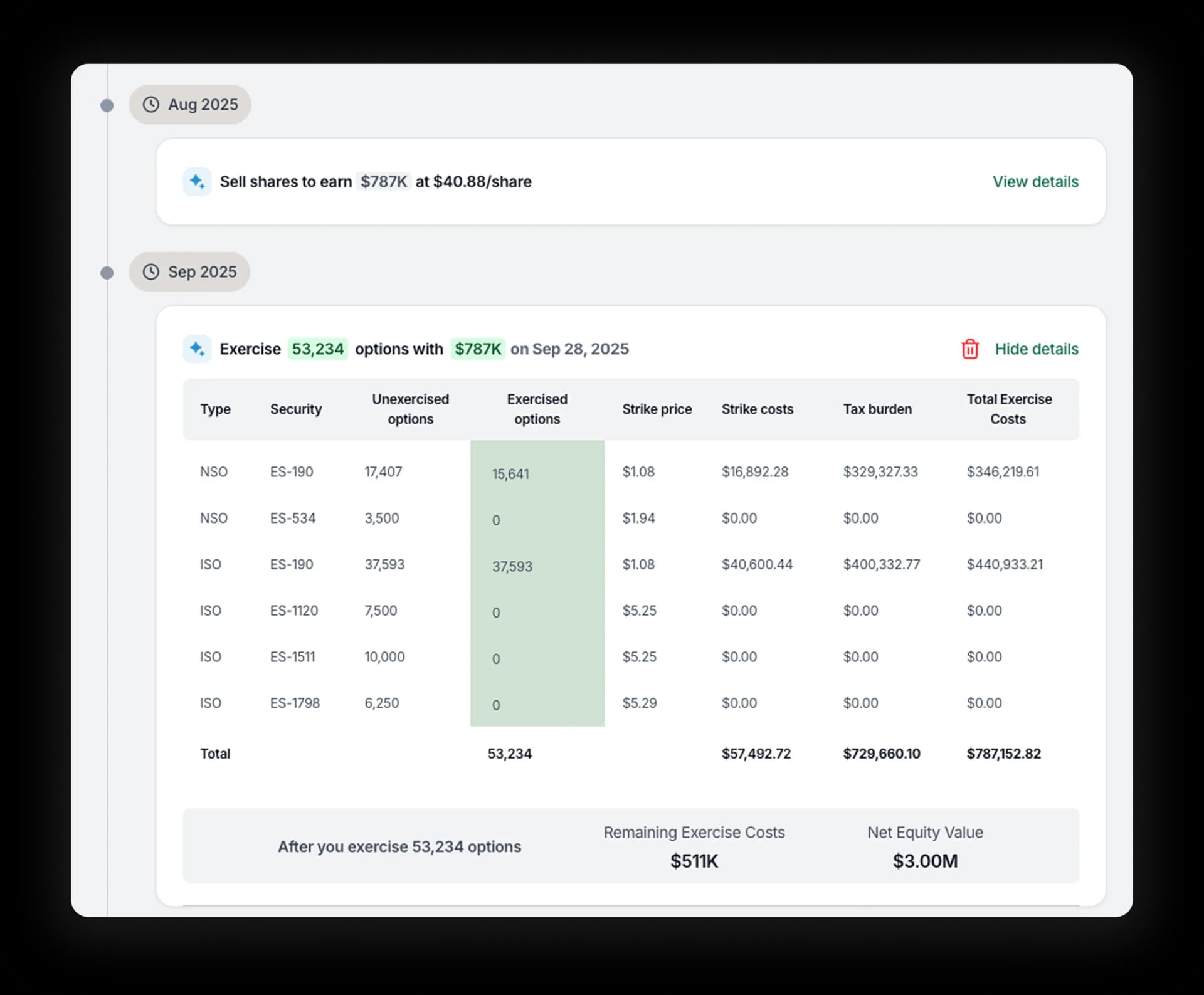Click the clock icon beside Sep 2025
This screenshot has height=995, width=1204.
(x=150, y=272)
